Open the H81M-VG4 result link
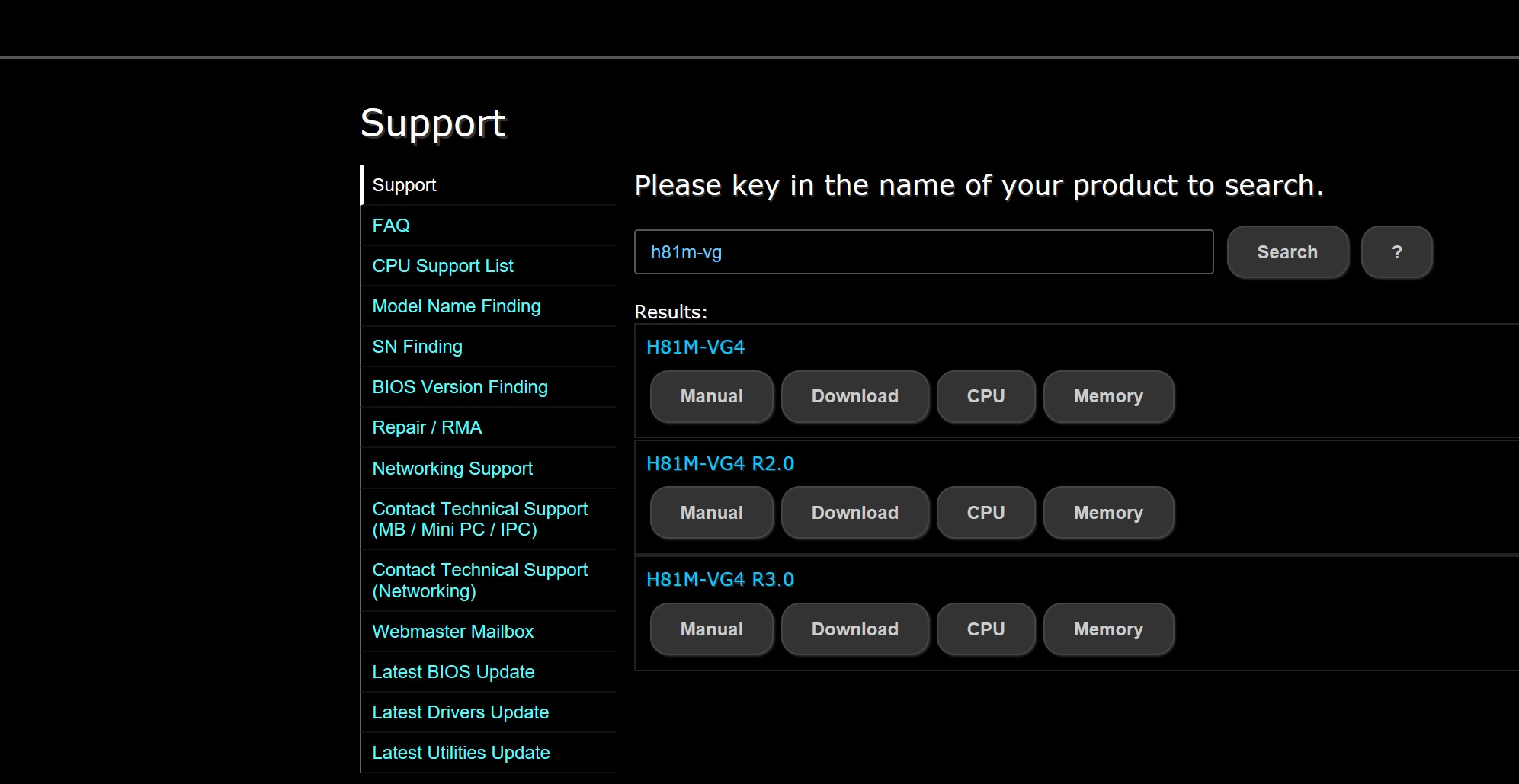 click(695, 347)
